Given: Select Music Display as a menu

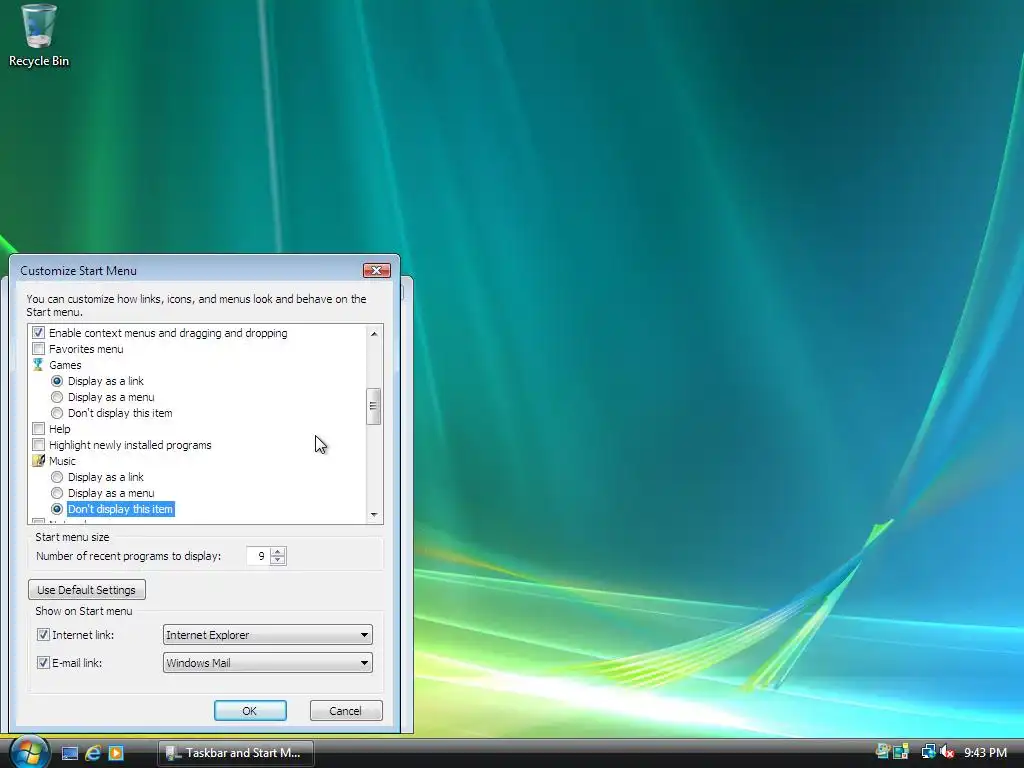Looking at the screenshot, I should [57, 493].
